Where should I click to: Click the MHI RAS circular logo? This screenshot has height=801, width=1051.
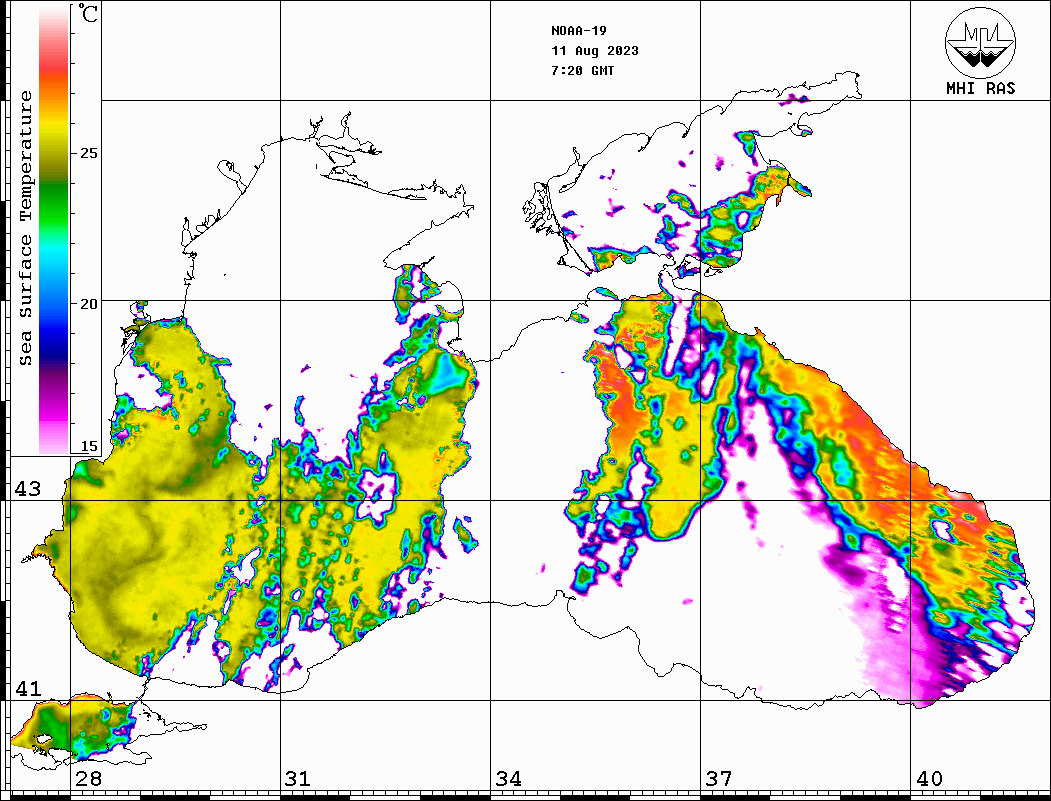point(981,42)
